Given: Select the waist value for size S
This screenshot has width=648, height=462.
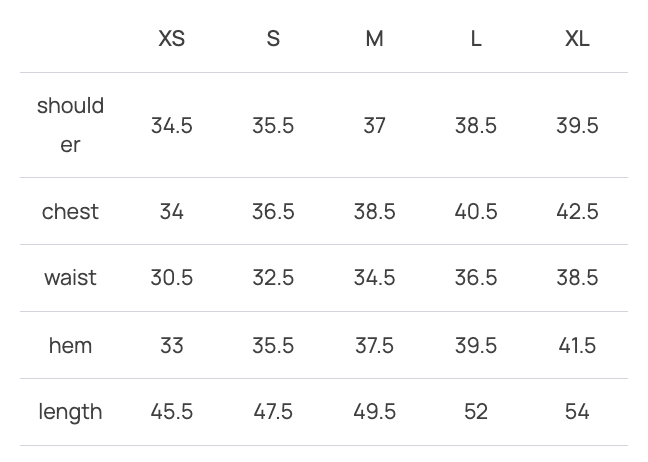Looking at the screenshot, I should coord(273,277).
